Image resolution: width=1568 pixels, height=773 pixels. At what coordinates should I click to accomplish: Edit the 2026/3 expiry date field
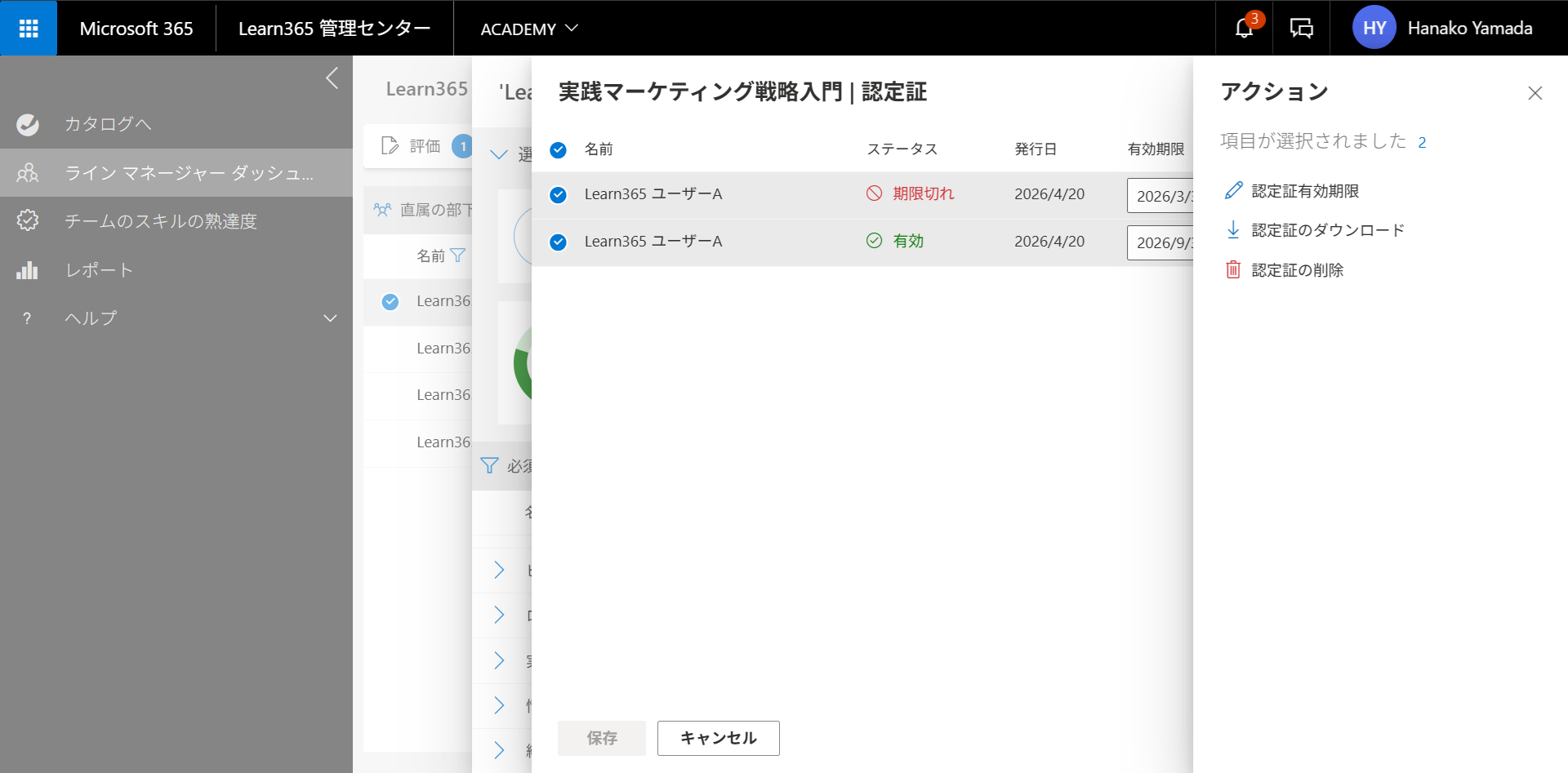[1160, 196]
